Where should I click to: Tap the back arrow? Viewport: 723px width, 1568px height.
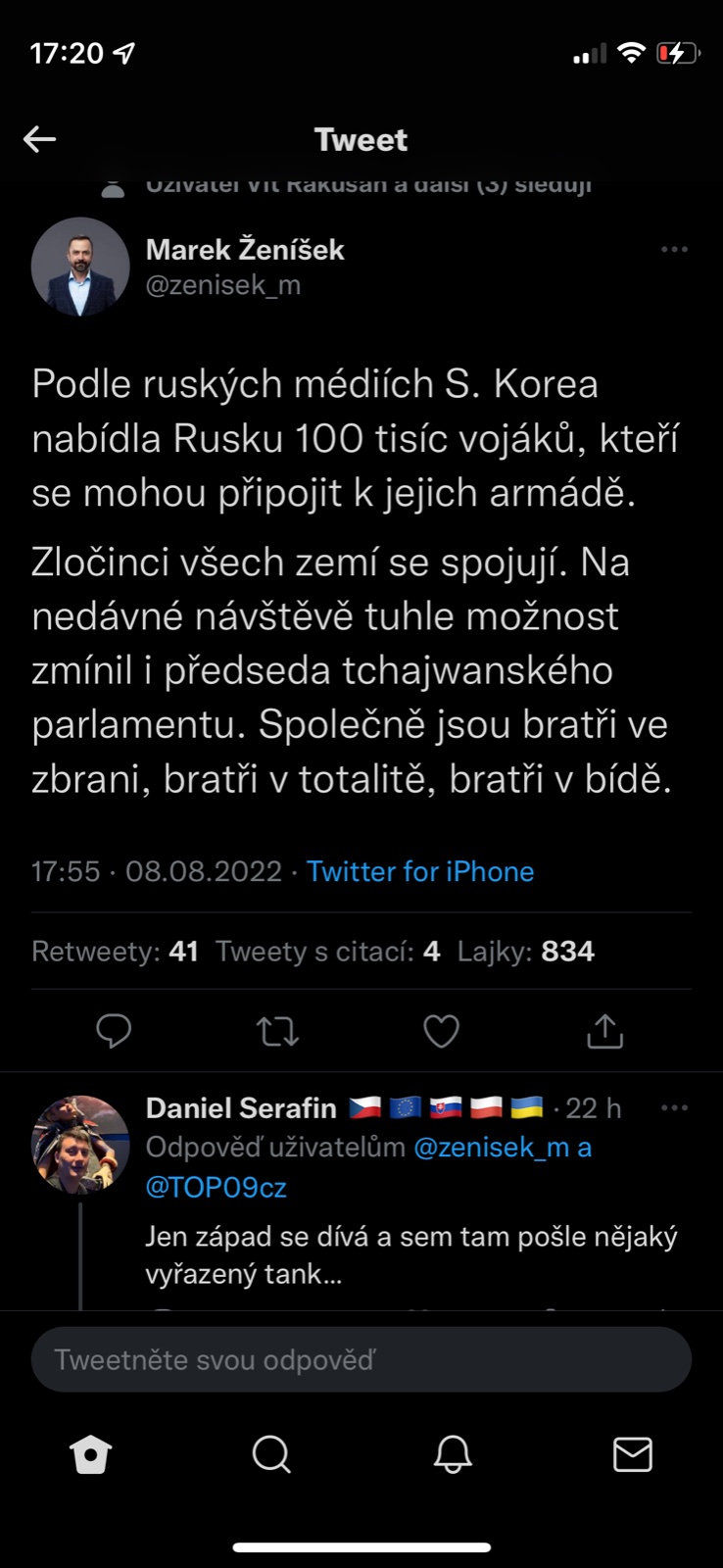39,139
